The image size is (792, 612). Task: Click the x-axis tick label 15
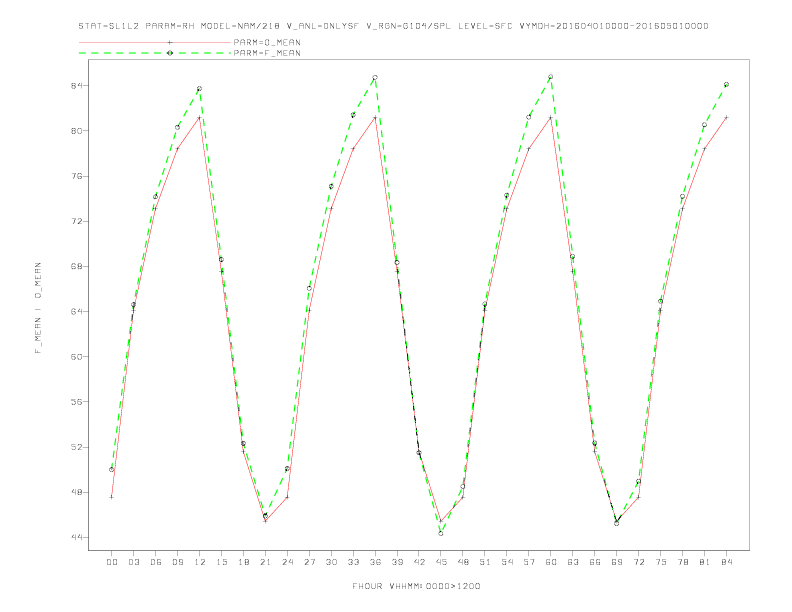pos(221,562)
